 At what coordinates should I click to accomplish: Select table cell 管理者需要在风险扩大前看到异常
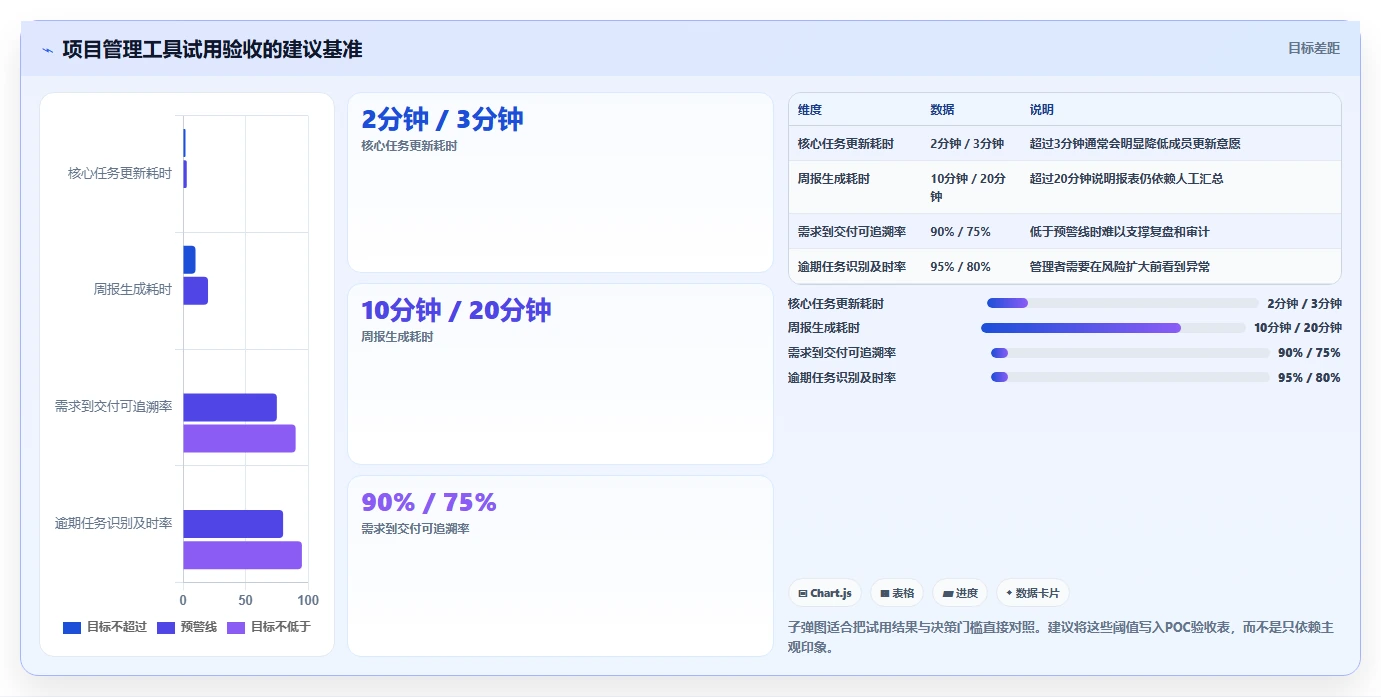pyautogui.click(x=1119, y=267)
